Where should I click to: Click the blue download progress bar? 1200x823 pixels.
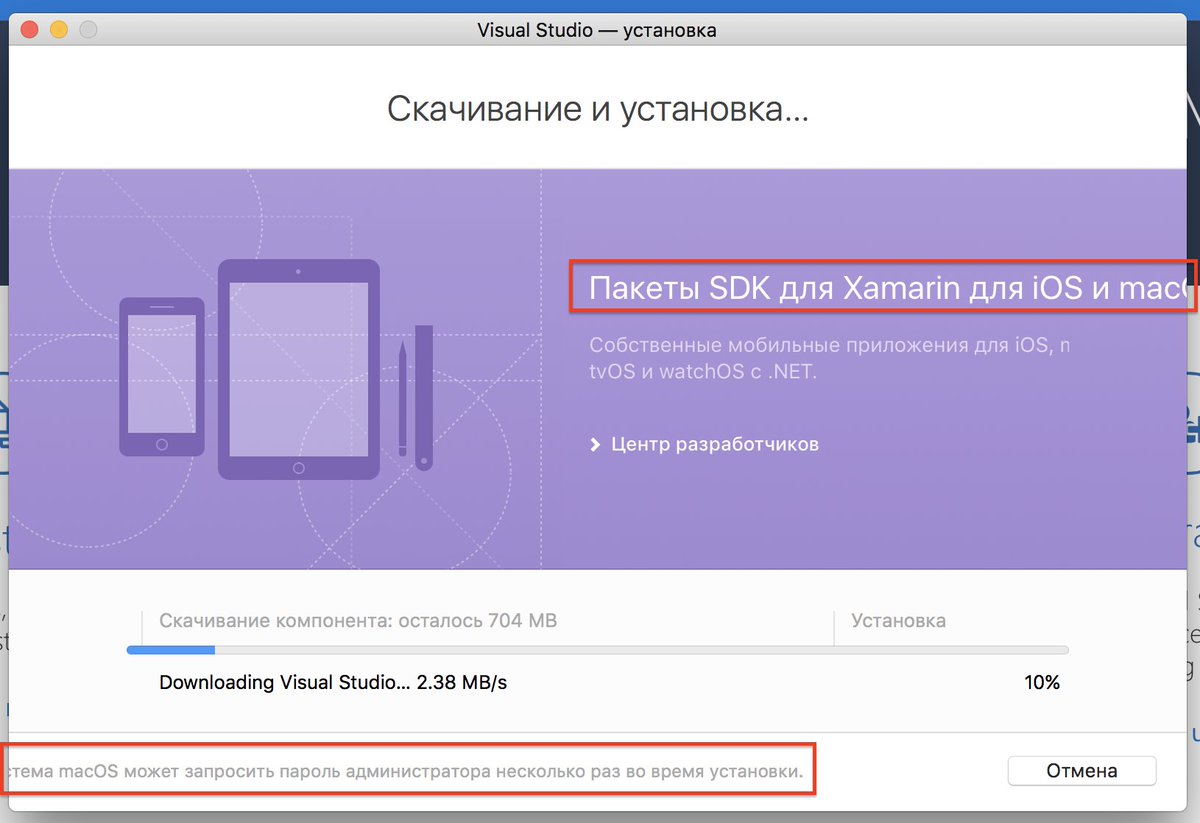(x=170, y=650)
